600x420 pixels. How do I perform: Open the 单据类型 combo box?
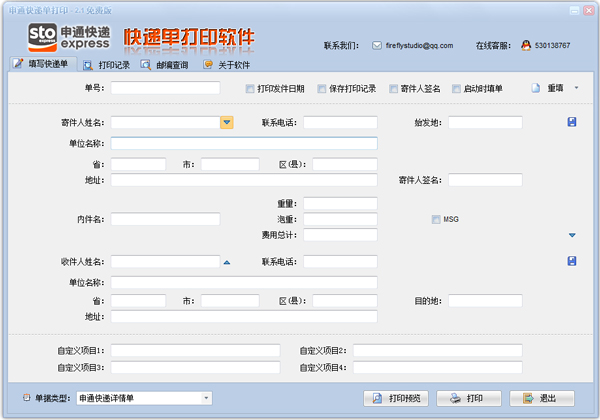[x=144, y=398]
